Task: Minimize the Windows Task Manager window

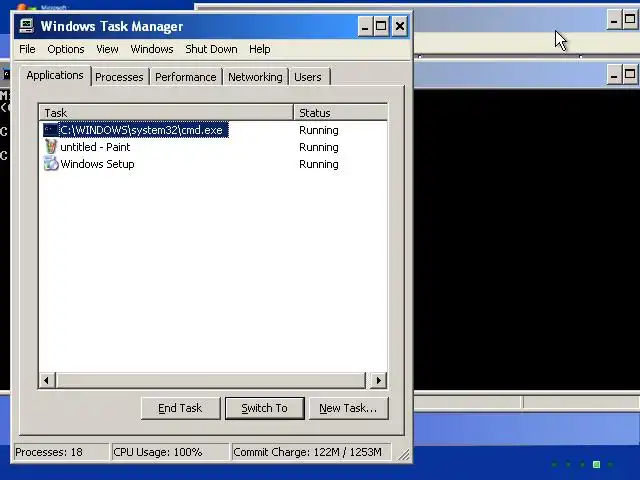Action: click(x=365, y=27)
